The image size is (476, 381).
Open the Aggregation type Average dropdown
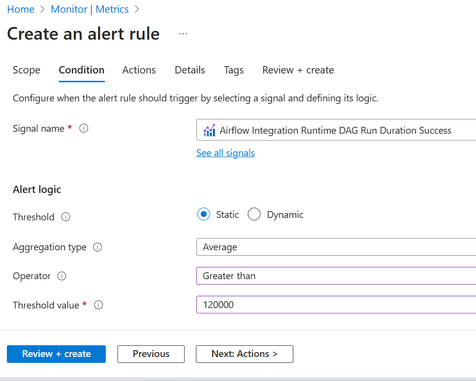(x=336, y=247)
